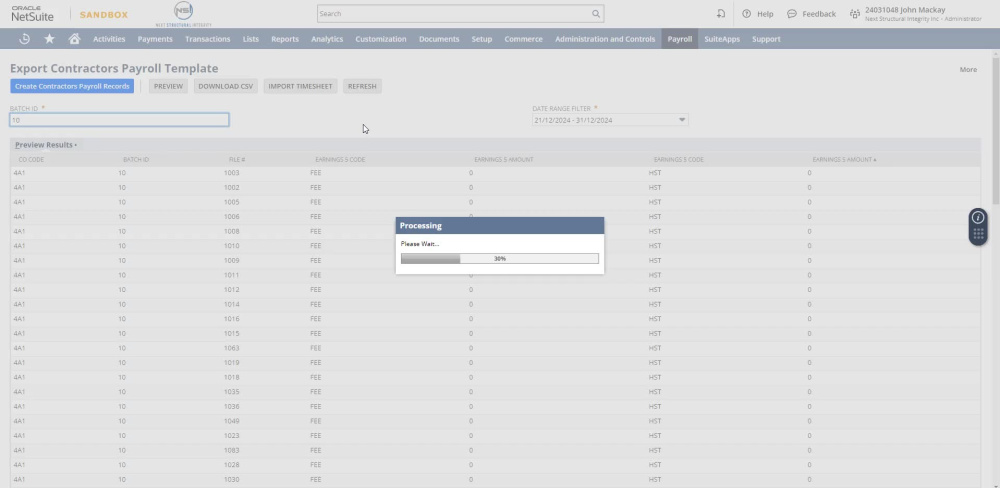Click the 30% processing progress bar
The height and width of the screenshot is (488, 1000).
[499, 258]
